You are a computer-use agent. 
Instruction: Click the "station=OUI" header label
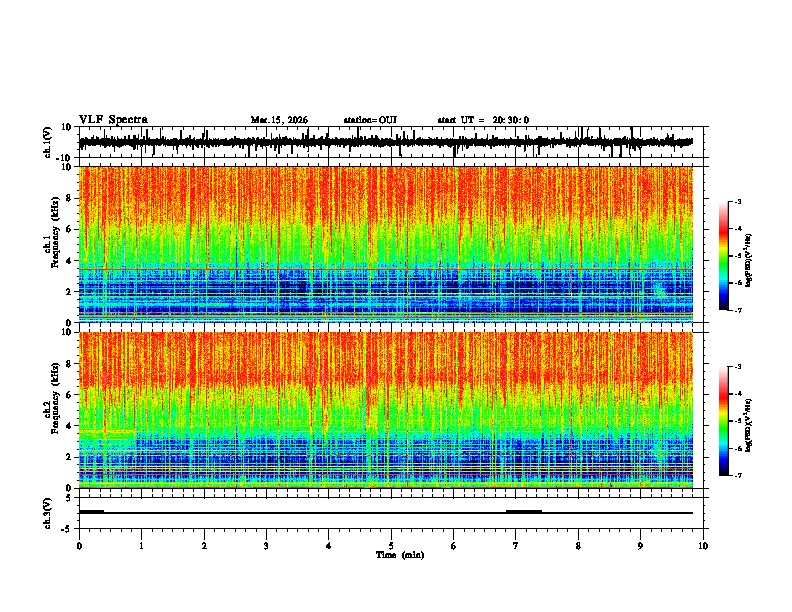tap(370, 120)
